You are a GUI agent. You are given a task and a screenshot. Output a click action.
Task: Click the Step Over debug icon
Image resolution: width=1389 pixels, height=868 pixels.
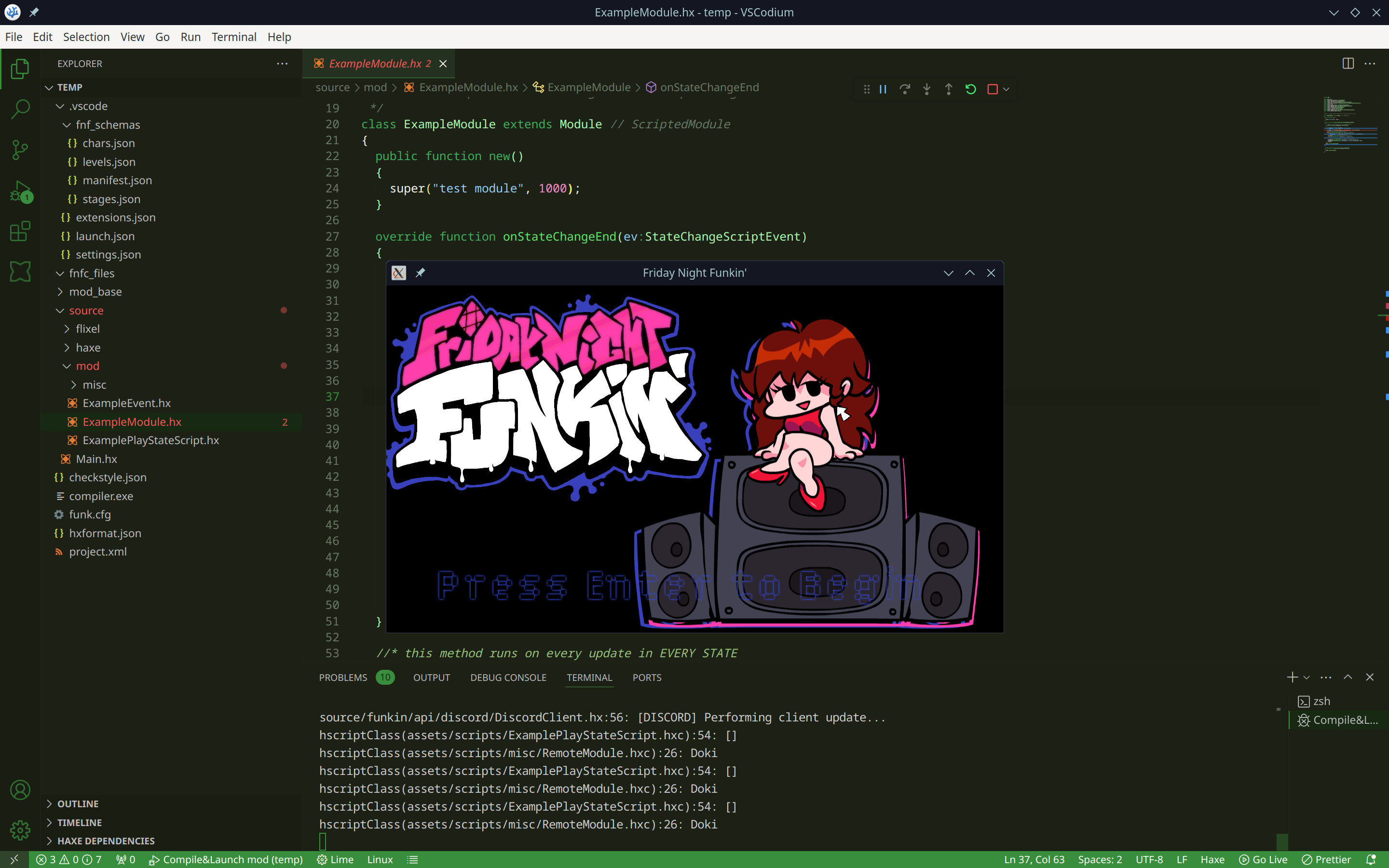click(905, 89)
